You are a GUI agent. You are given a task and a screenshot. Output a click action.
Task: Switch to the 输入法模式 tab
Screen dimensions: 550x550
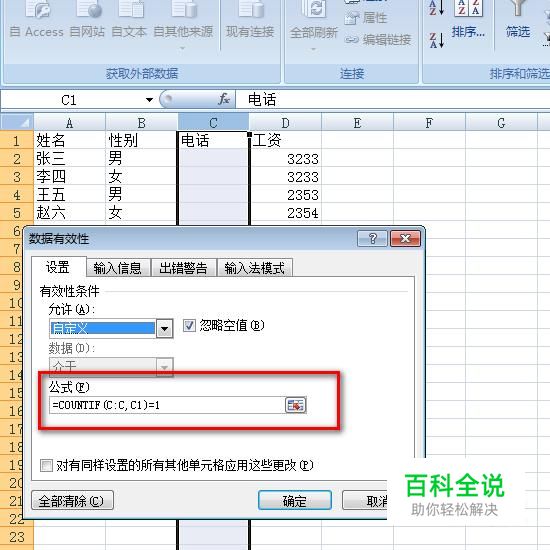[255, 268]
